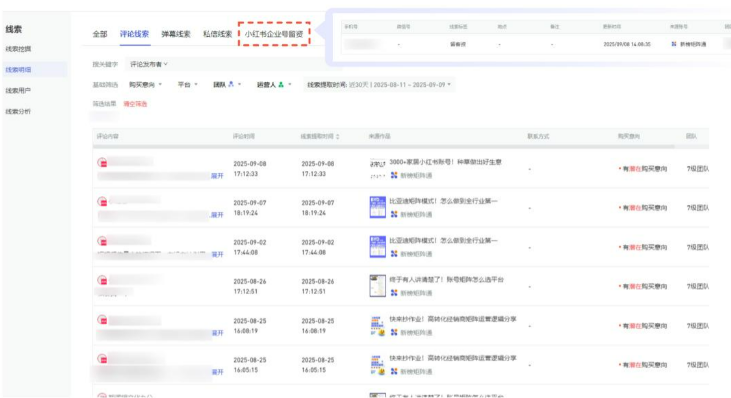Viewport: 731px width, 398px height.
Task: Click commenter avatar in the 2025-08-25 16:05:15 row
Action: coord(103,359)
